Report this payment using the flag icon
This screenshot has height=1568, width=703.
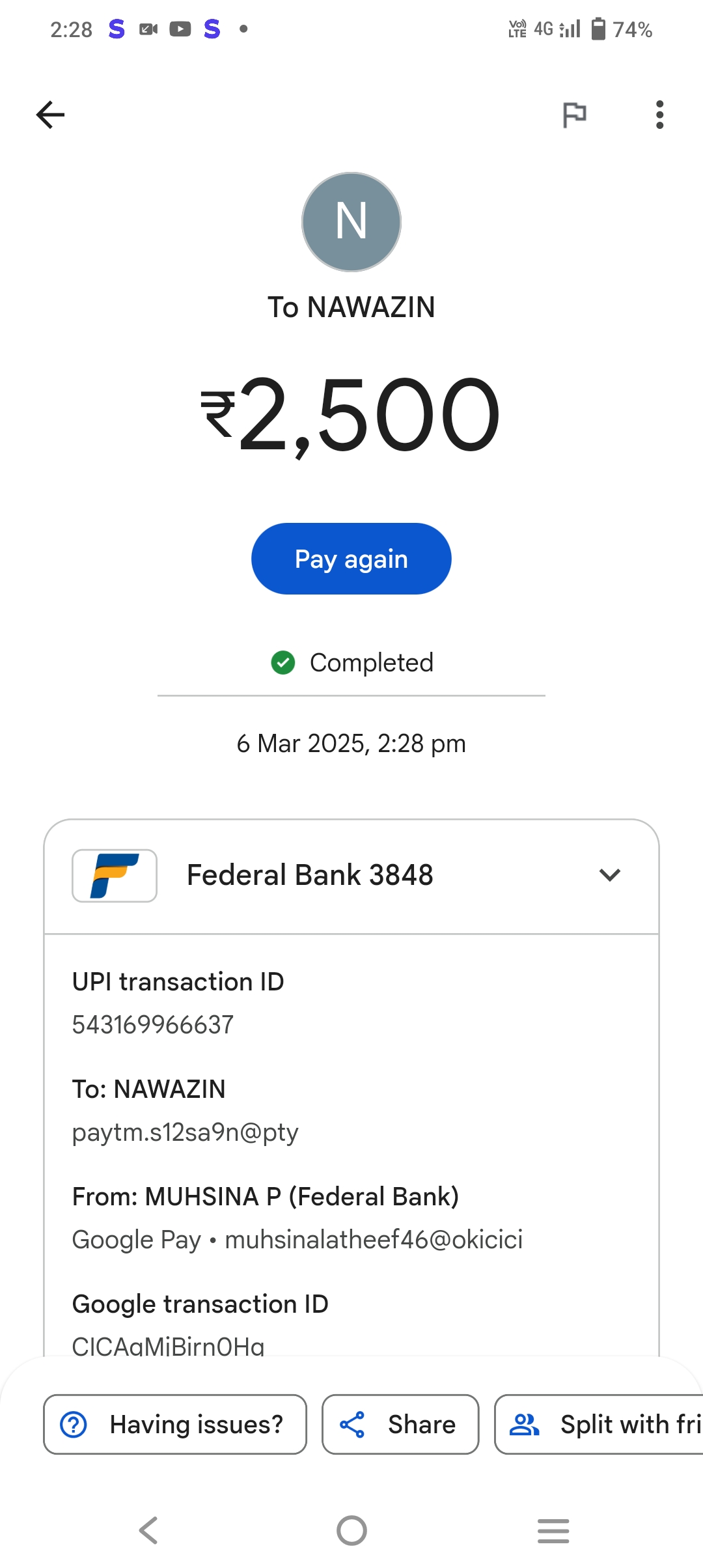pyautogui.click(x=574, y=115)
